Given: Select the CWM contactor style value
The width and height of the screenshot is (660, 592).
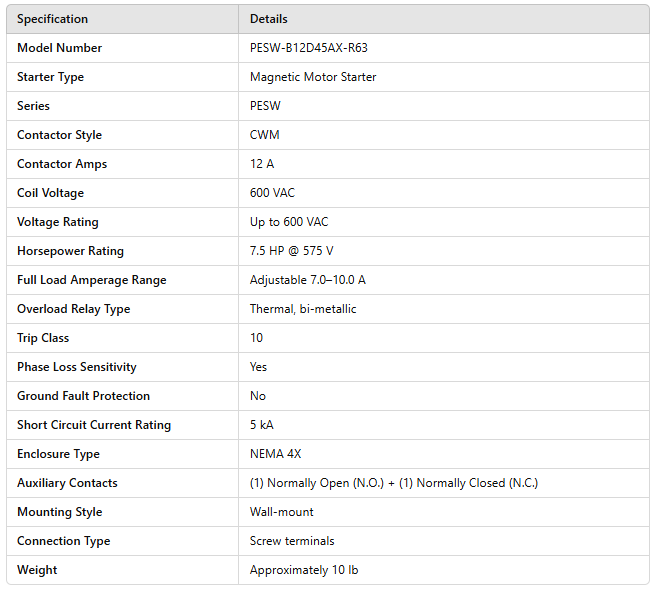Looking at the screenshot, I should click(x=265, y=135).
